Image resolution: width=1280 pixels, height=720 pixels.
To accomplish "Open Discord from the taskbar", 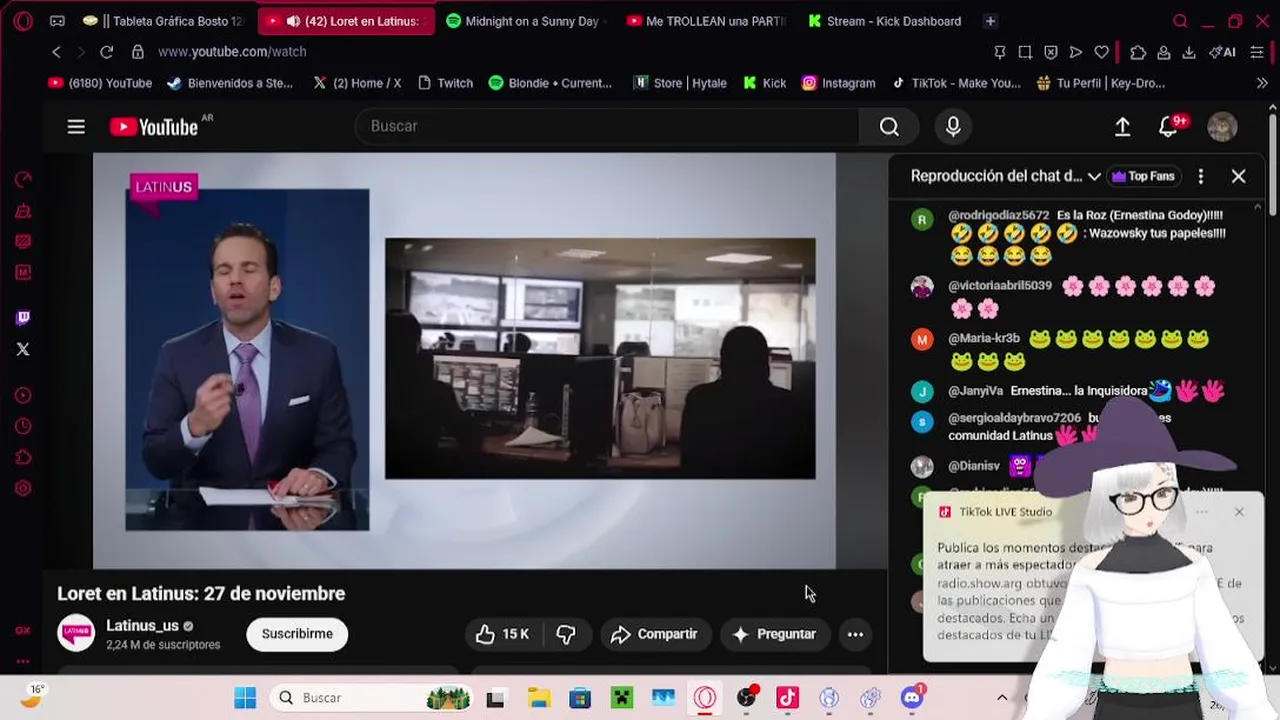I will click(x=912, y=698).
